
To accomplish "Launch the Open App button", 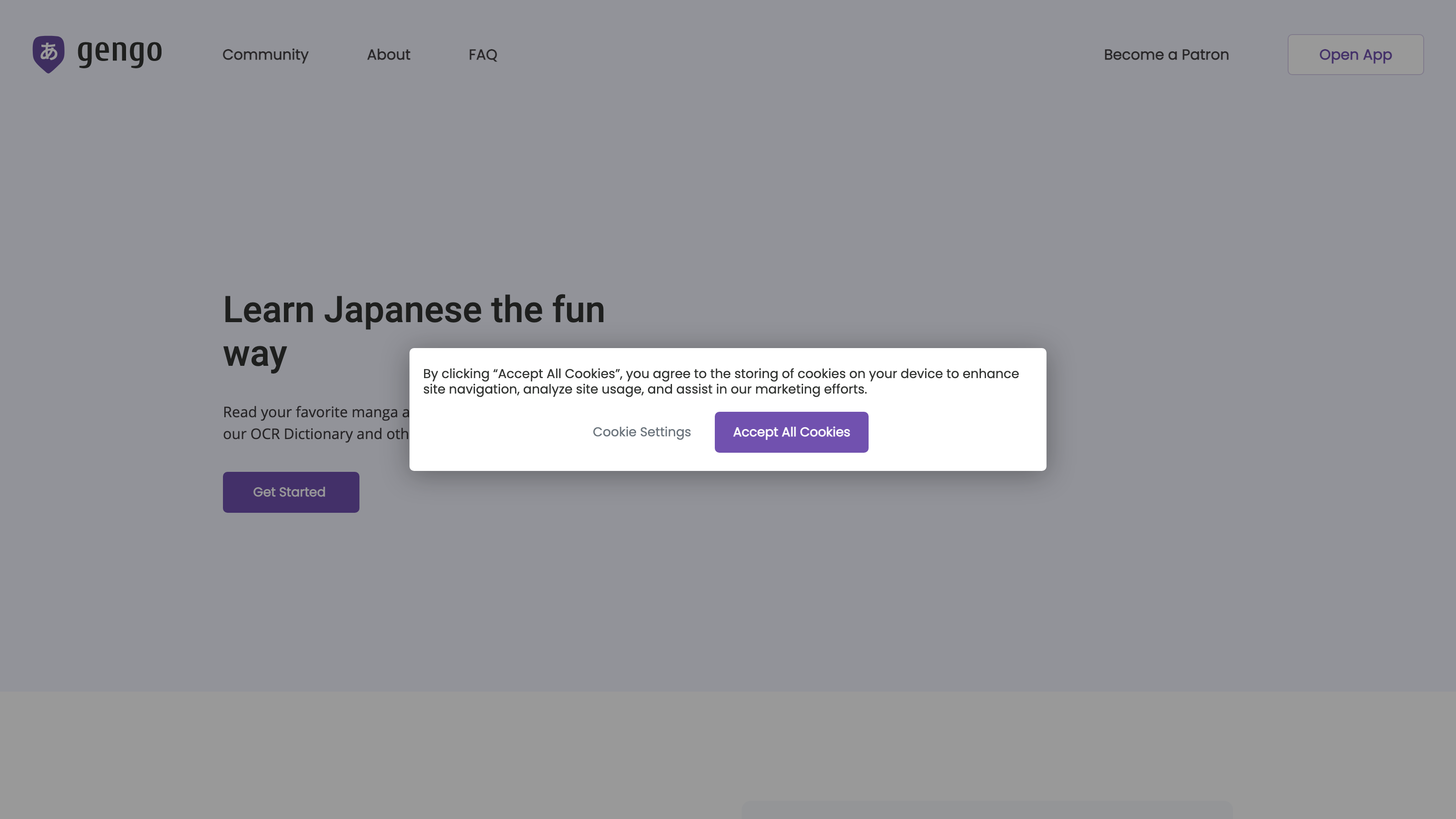I will (1355, 55).
